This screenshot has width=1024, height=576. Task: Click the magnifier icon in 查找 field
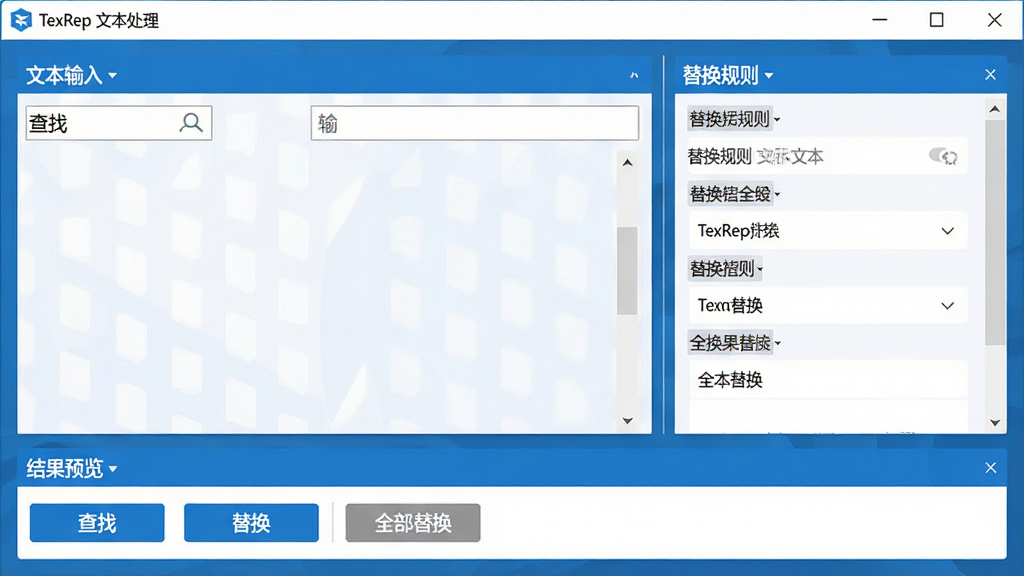tap(191, 123)
